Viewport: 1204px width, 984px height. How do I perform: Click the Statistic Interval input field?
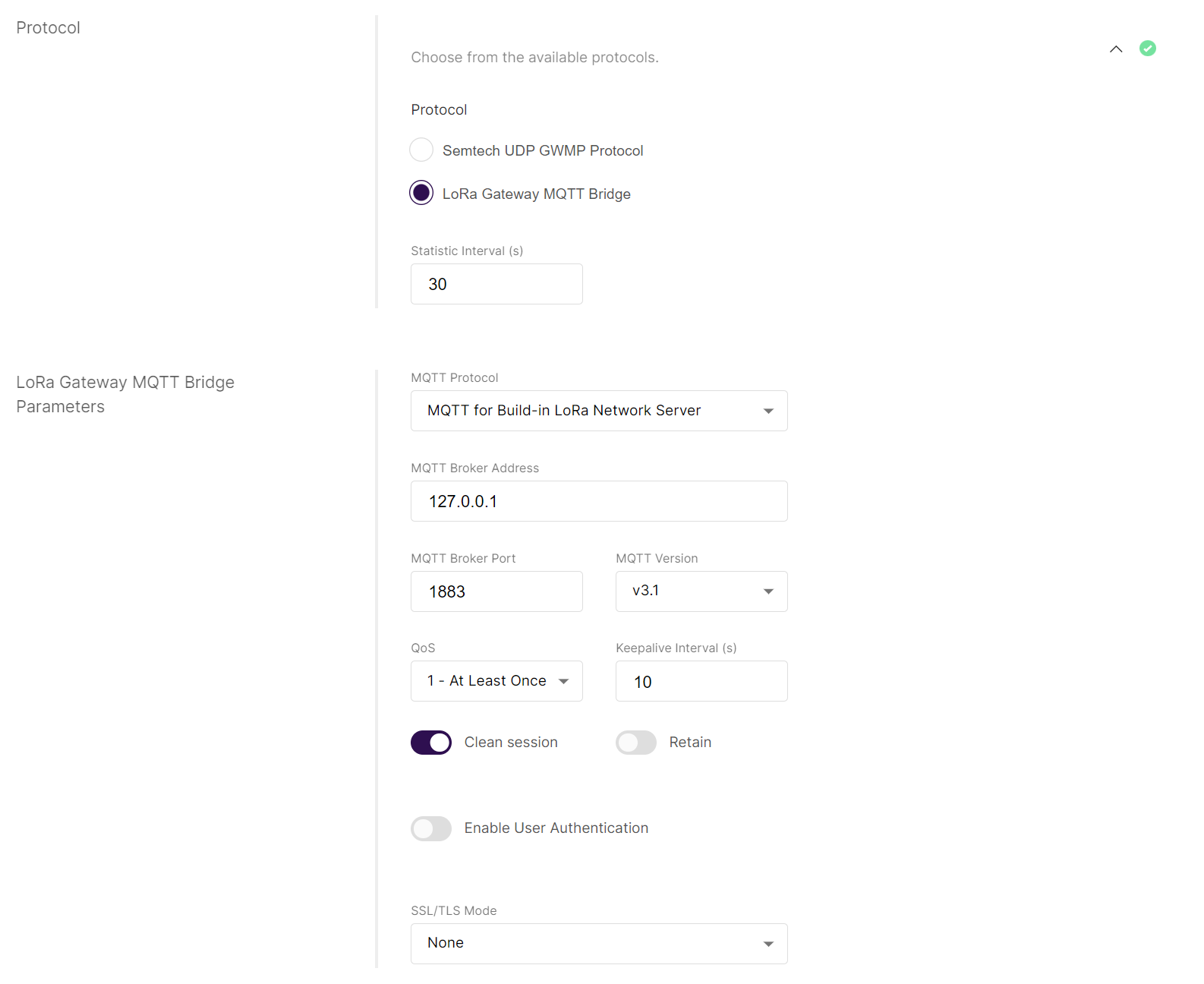(x=496, y=284)
